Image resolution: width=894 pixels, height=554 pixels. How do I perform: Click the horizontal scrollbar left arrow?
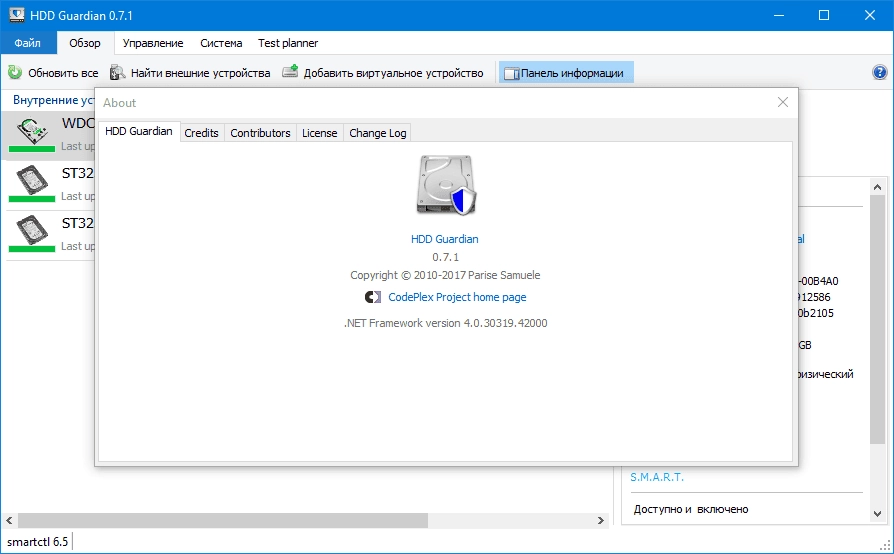[9, 520]
